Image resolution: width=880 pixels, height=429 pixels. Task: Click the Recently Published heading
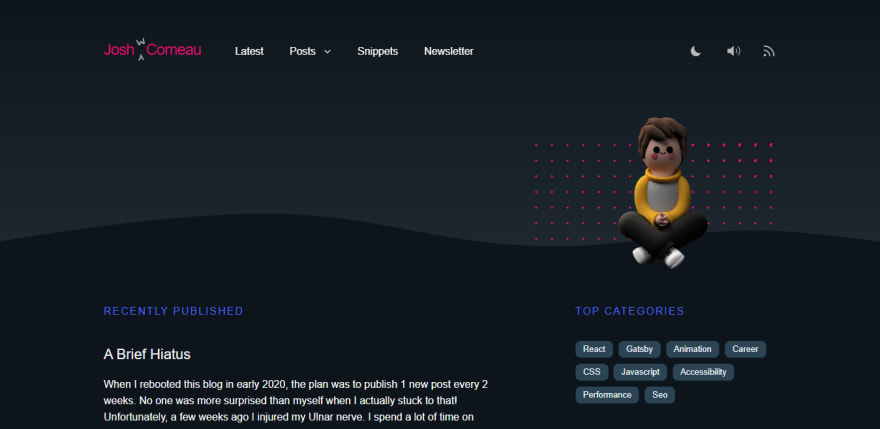point(173,311)
